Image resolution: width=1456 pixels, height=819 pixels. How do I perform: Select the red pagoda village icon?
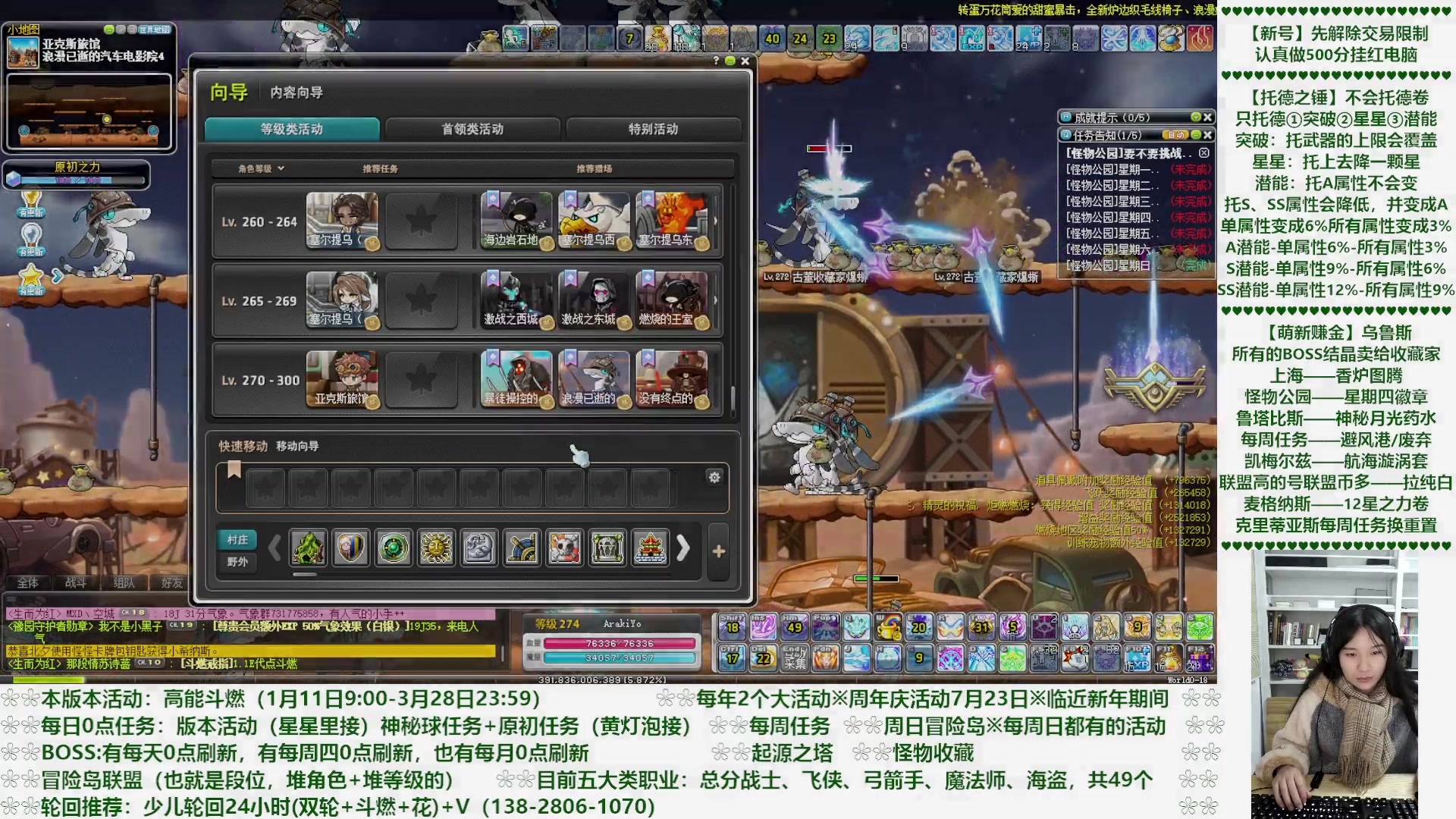(650, 548)
